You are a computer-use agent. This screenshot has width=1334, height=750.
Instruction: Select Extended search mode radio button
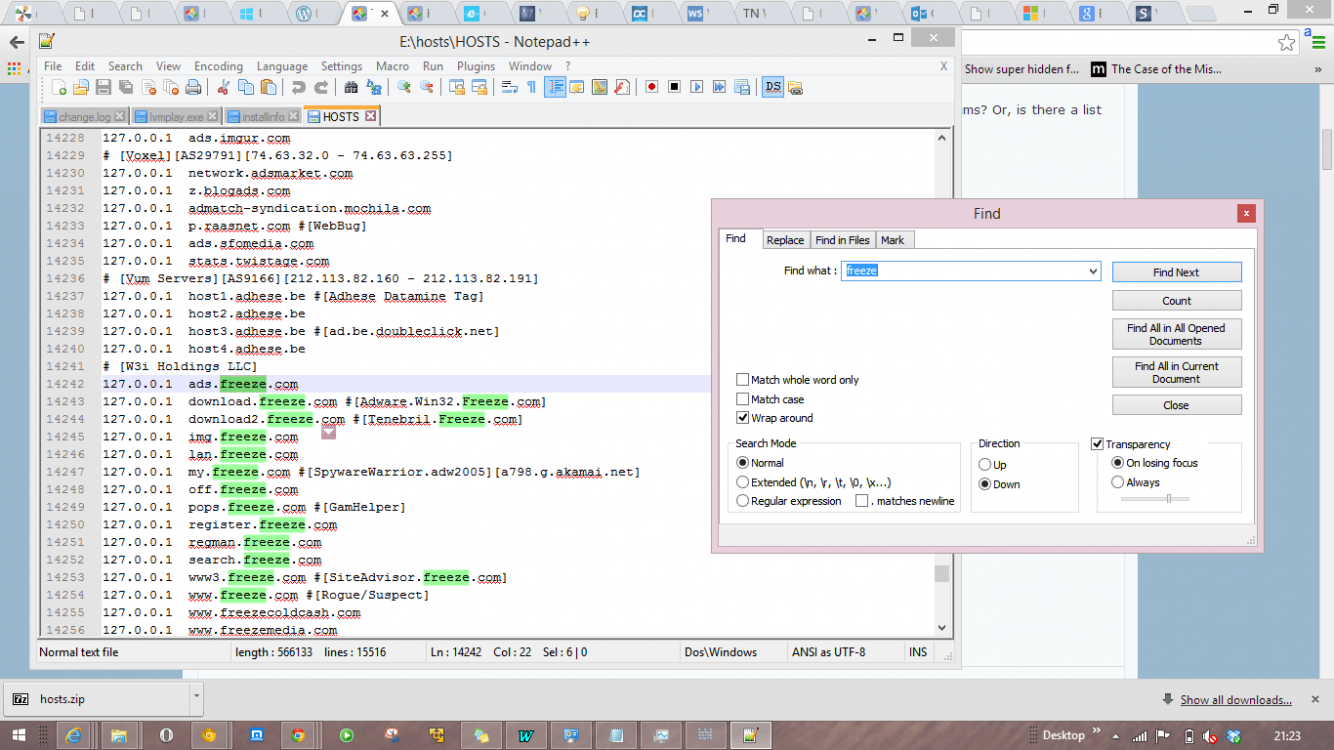742,482
